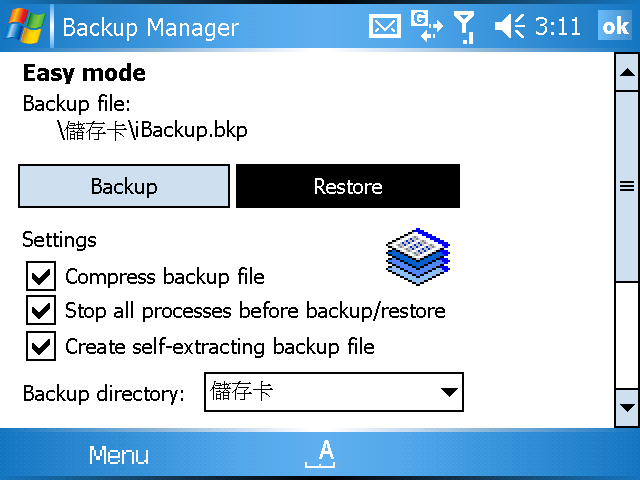Click the Backup button
Image resolution: width=640 pixels, height=480 pixels.
tap(124, 186)
